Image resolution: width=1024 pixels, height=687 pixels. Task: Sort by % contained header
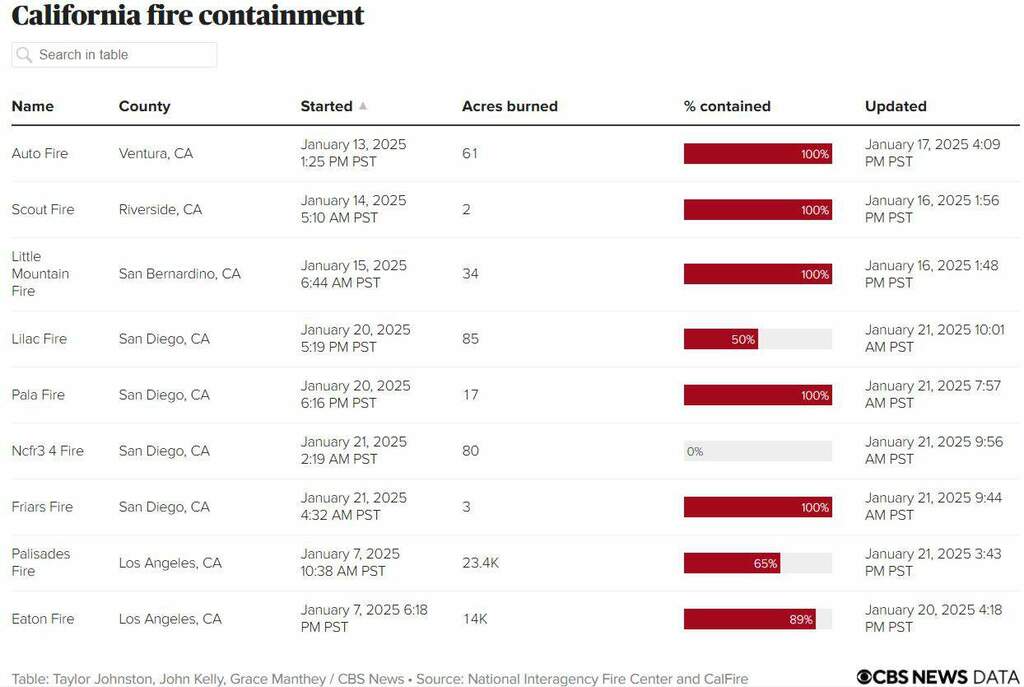click(x=727, y=106)
